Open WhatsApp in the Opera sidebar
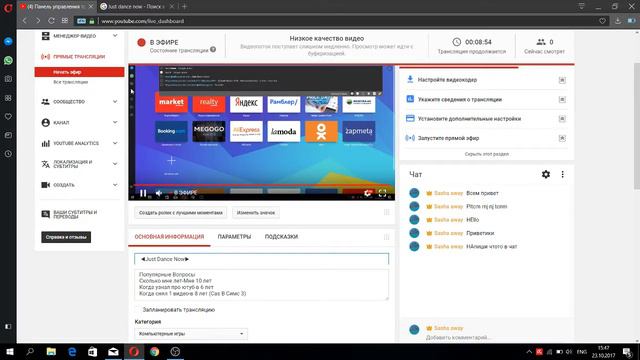Viewport: 640px width, 360px height. [8, 60]
